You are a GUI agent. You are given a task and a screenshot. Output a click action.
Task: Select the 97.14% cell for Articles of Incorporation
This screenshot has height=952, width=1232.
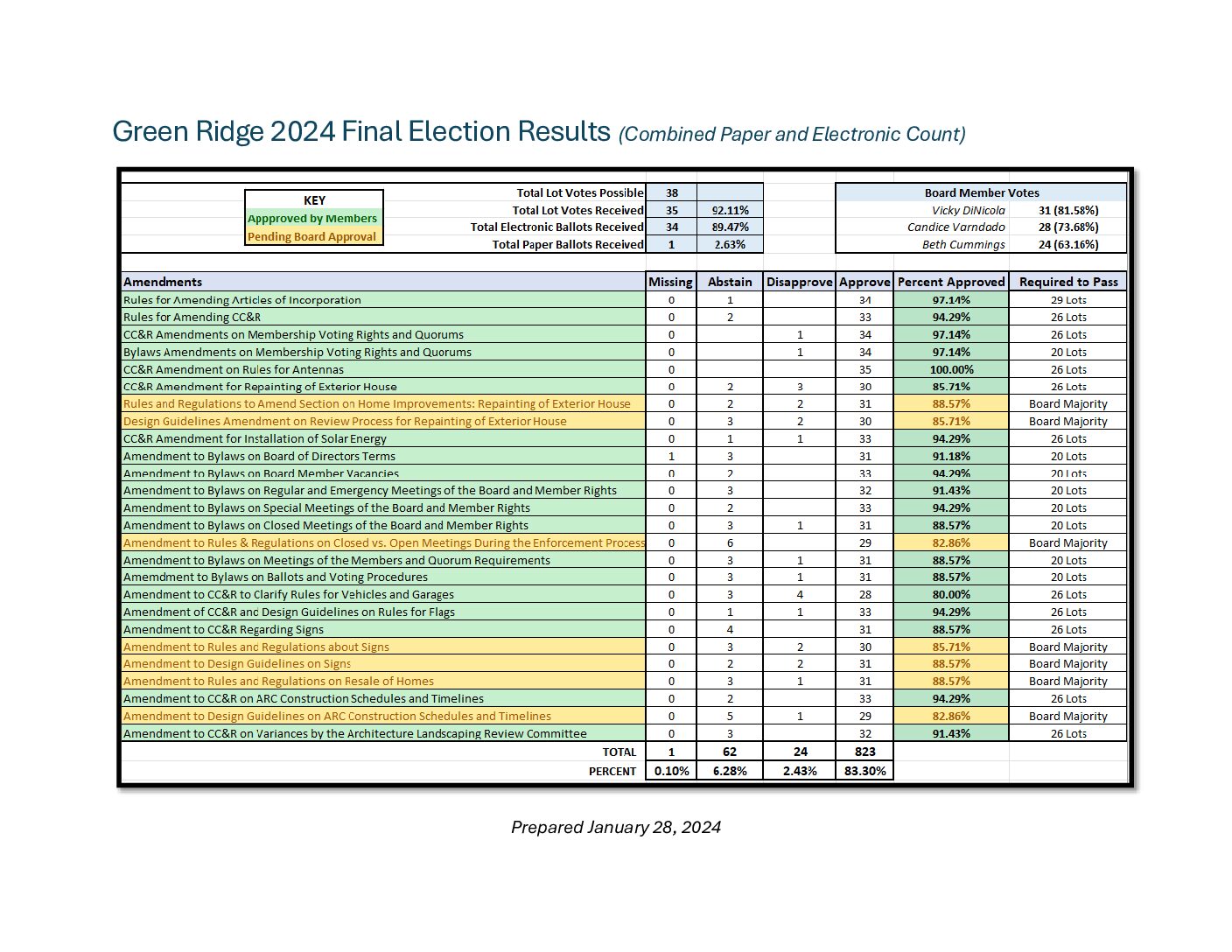pyautogui.click(x=952, y=299)
